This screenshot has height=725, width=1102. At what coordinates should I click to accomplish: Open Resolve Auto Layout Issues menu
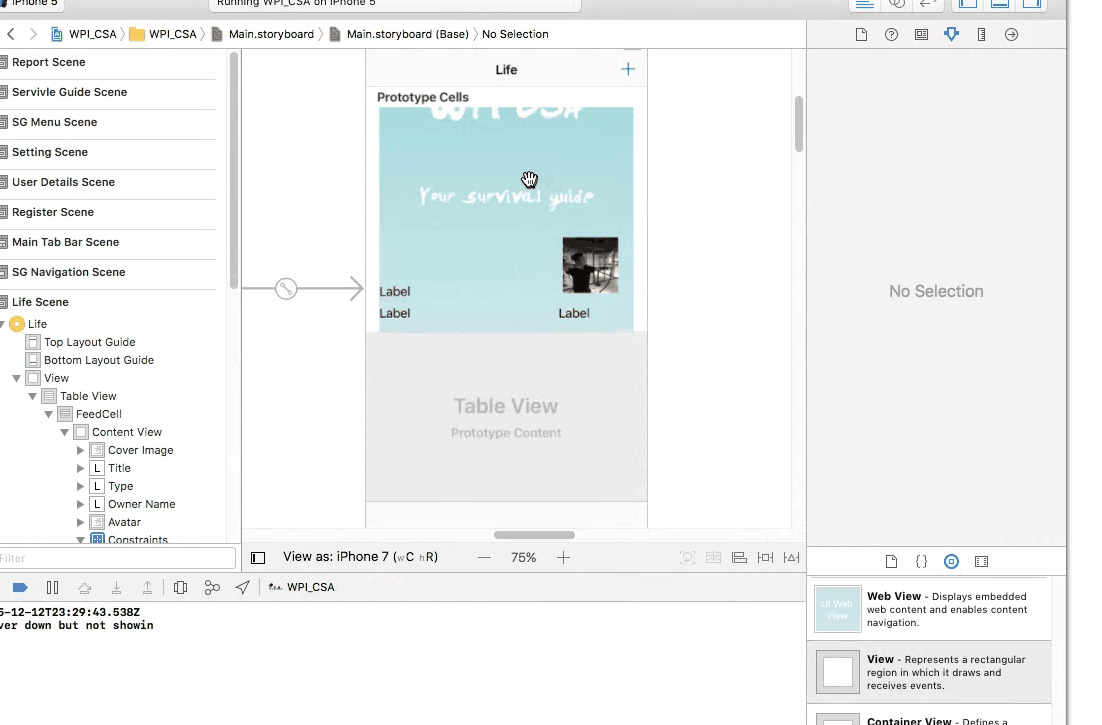pos(791,558)
